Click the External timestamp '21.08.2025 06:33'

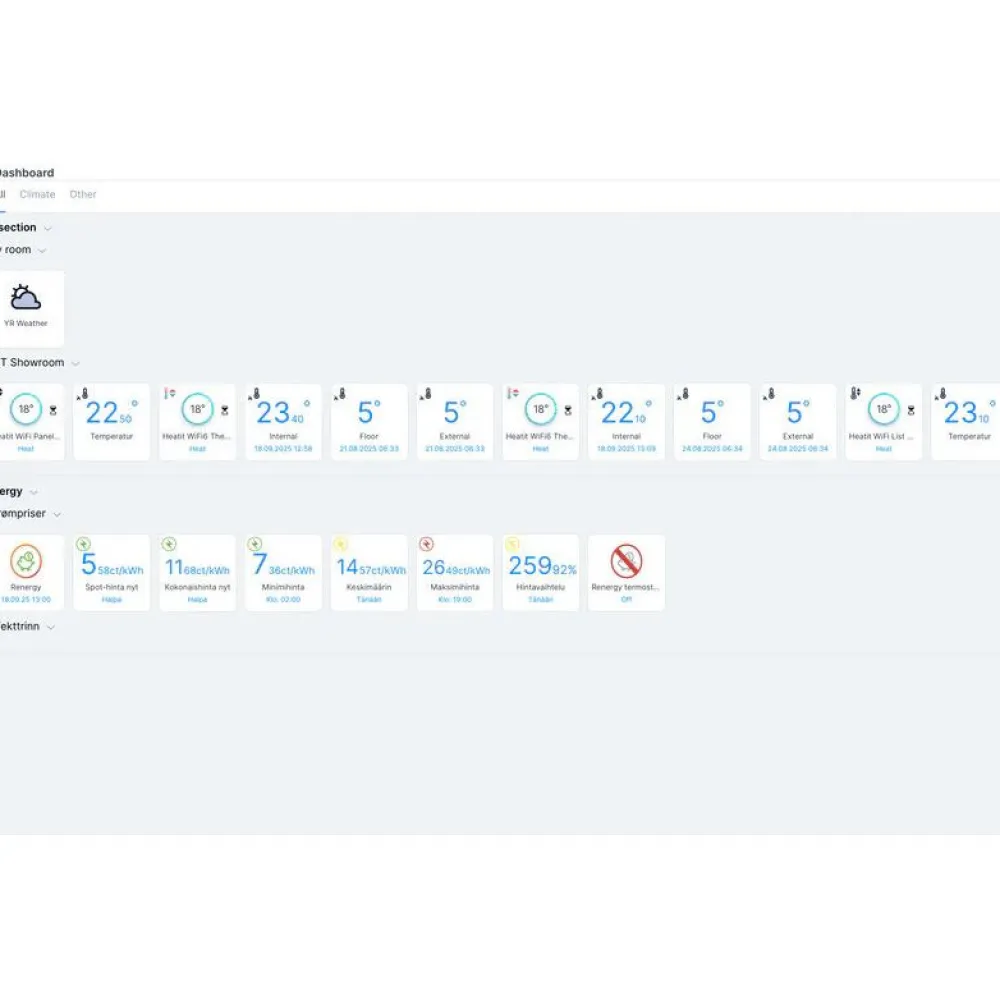tap(455, 449)
